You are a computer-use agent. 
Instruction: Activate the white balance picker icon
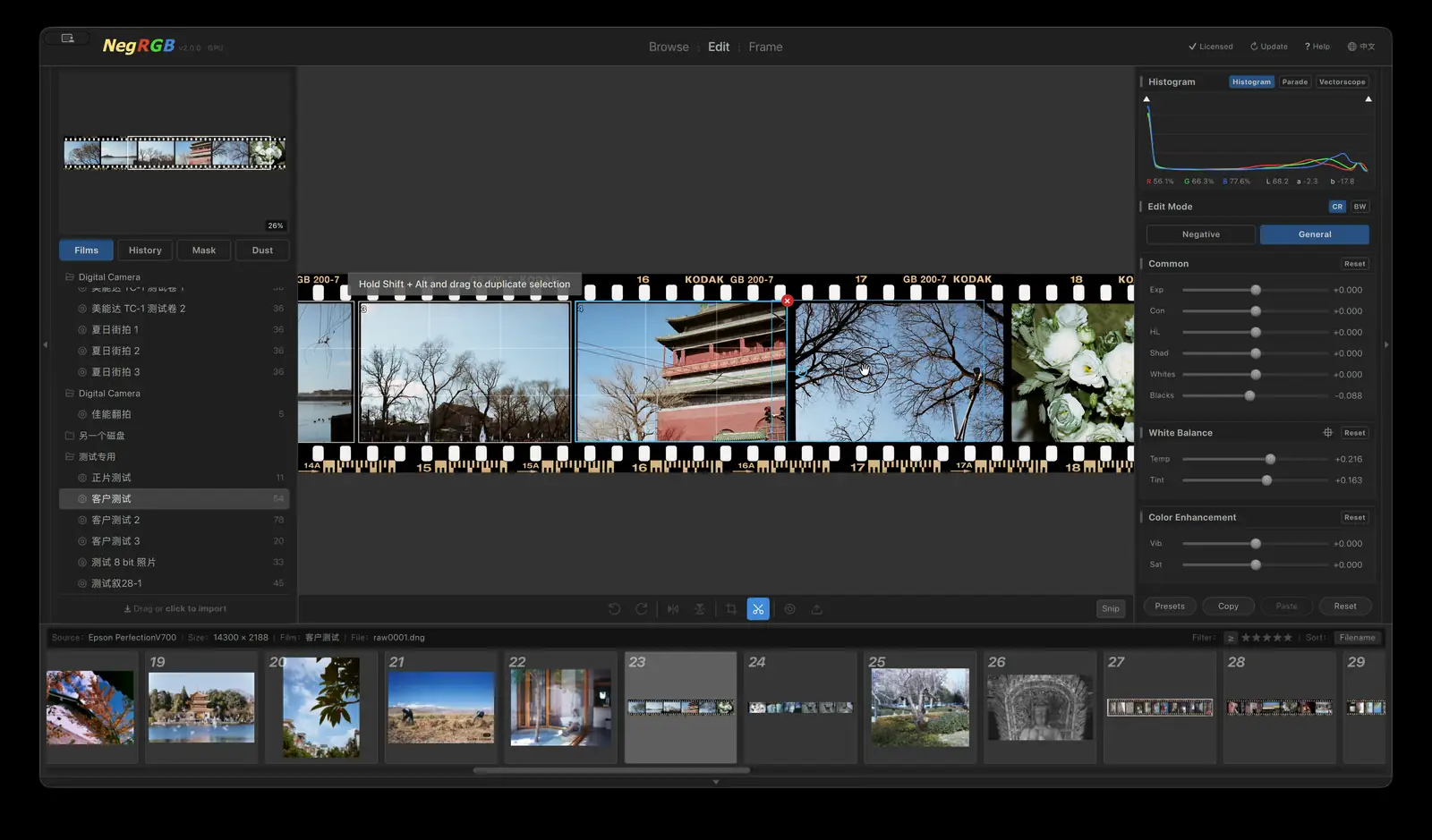[1327, 433]
